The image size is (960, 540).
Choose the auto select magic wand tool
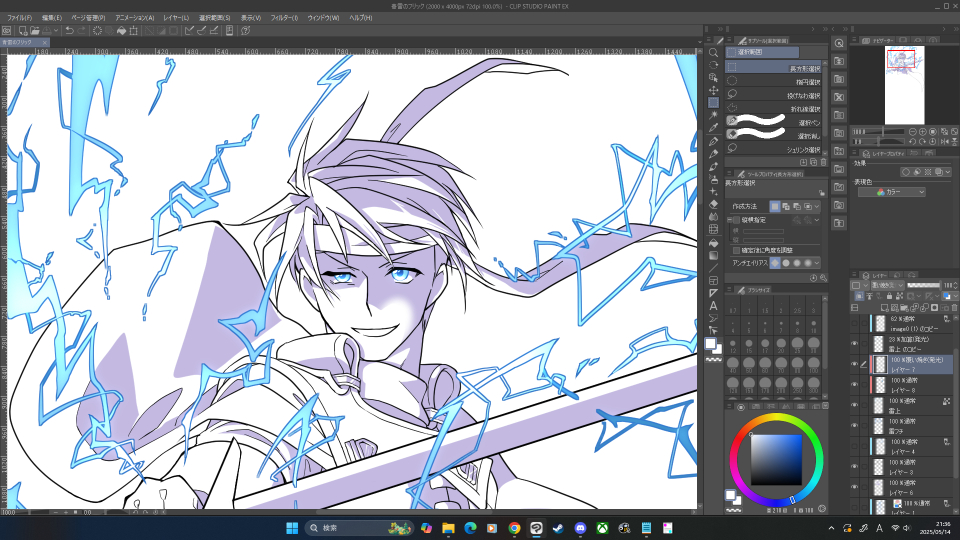tap(713, 116)
